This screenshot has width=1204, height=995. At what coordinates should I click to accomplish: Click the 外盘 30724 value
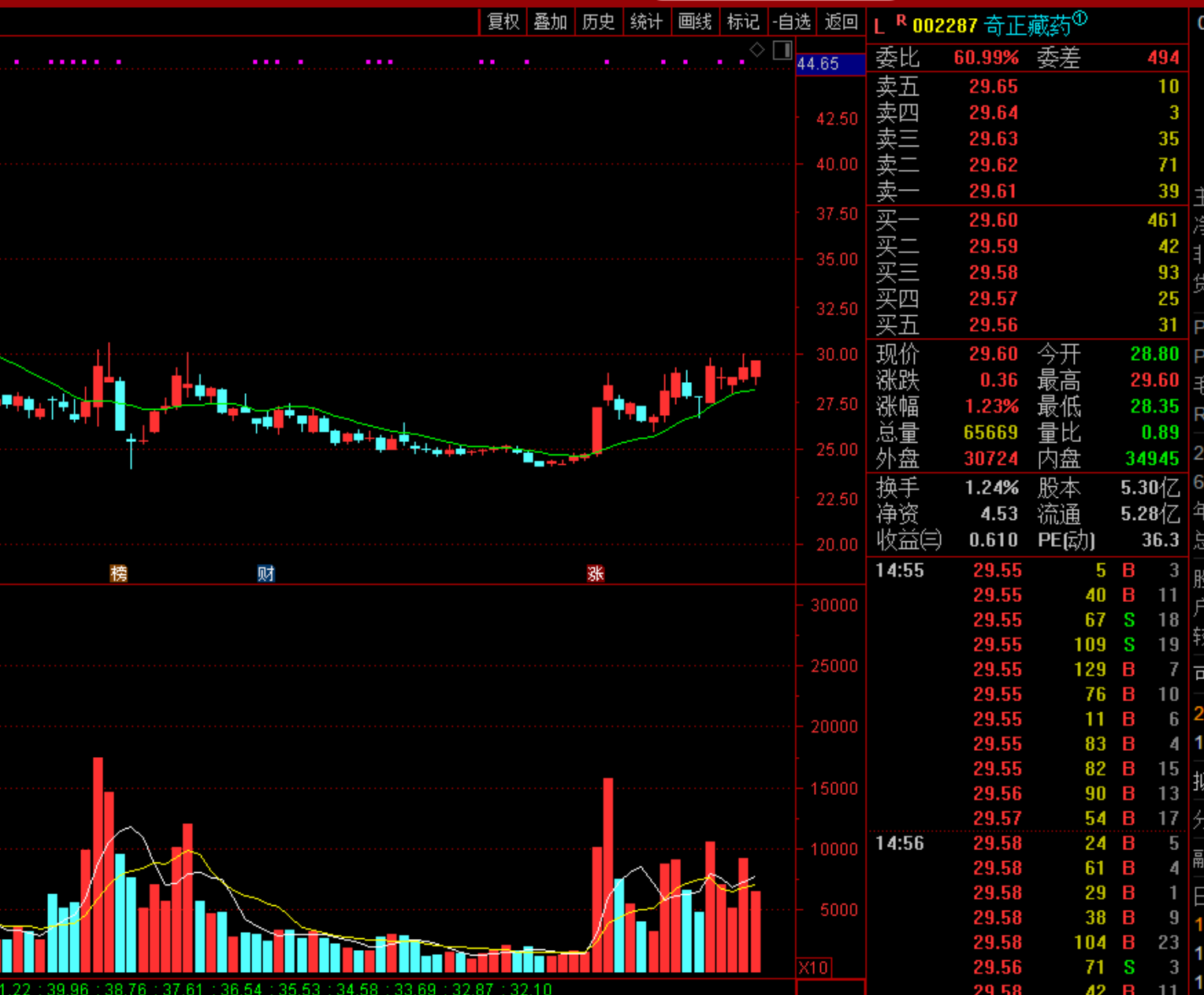(x=990, y=459)
